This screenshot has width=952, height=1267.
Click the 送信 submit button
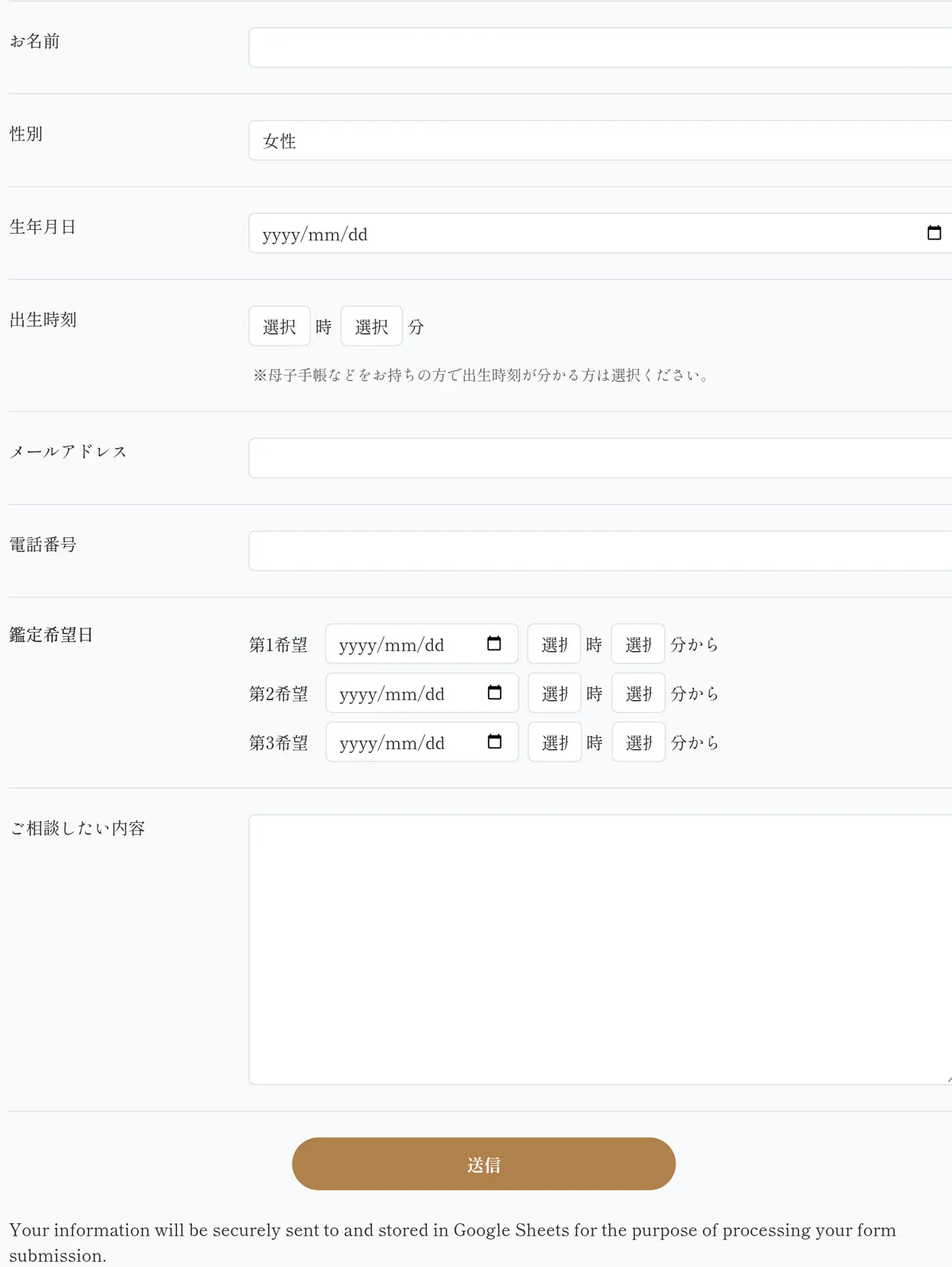[483, 1164]
